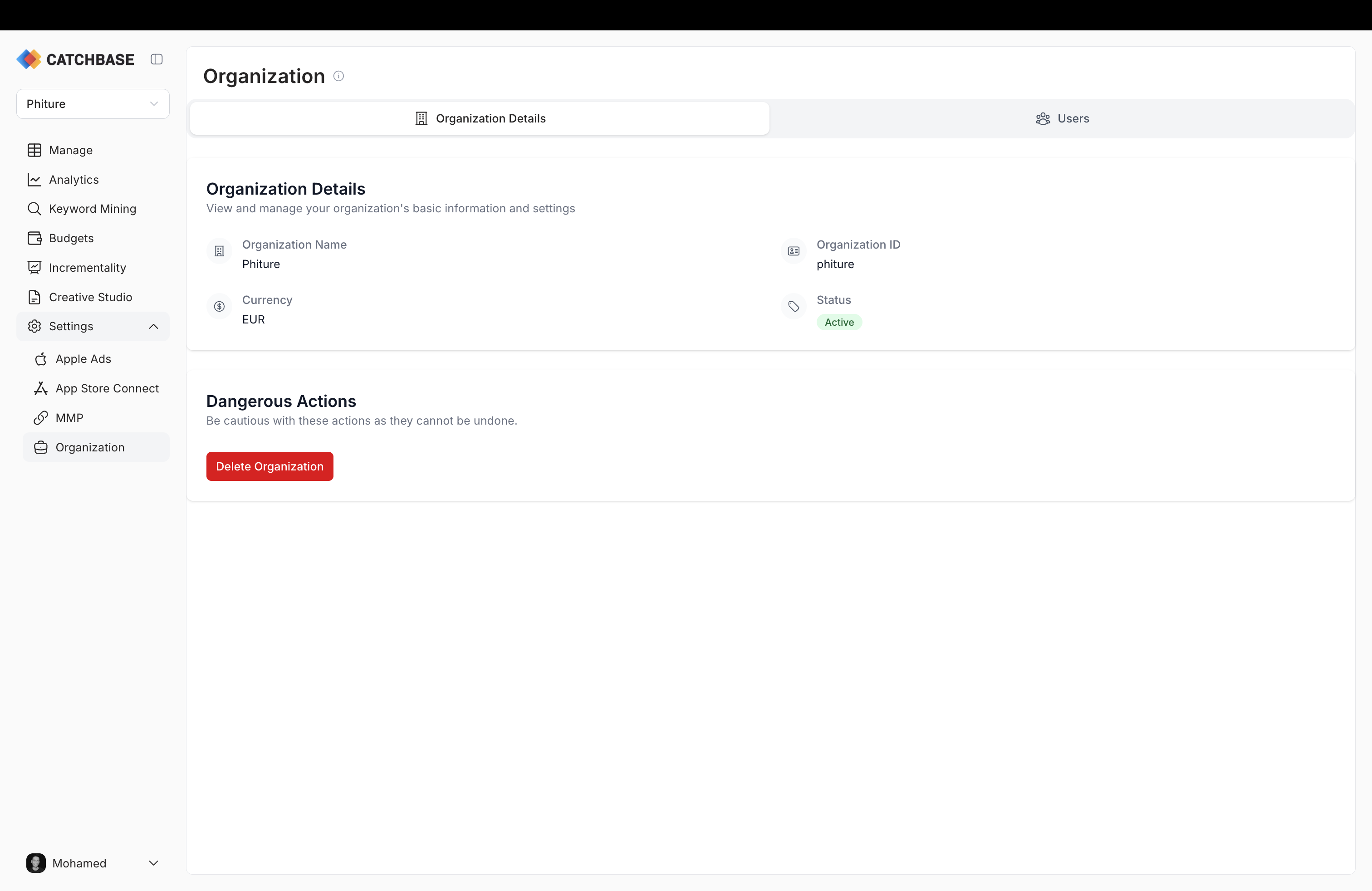The image size is (1372, 891).
Task: Collapse the Settings section chevron
Action: (x=153, y=326)
